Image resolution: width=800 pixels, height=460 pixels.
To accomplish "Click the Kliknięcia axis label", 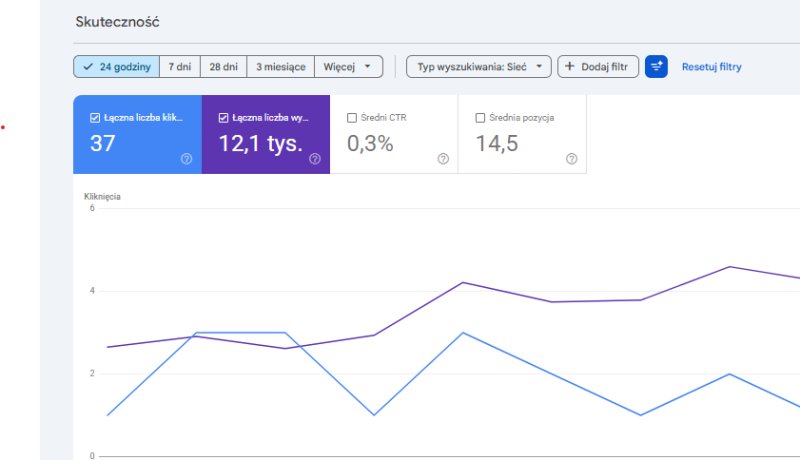I will [102, 196].
